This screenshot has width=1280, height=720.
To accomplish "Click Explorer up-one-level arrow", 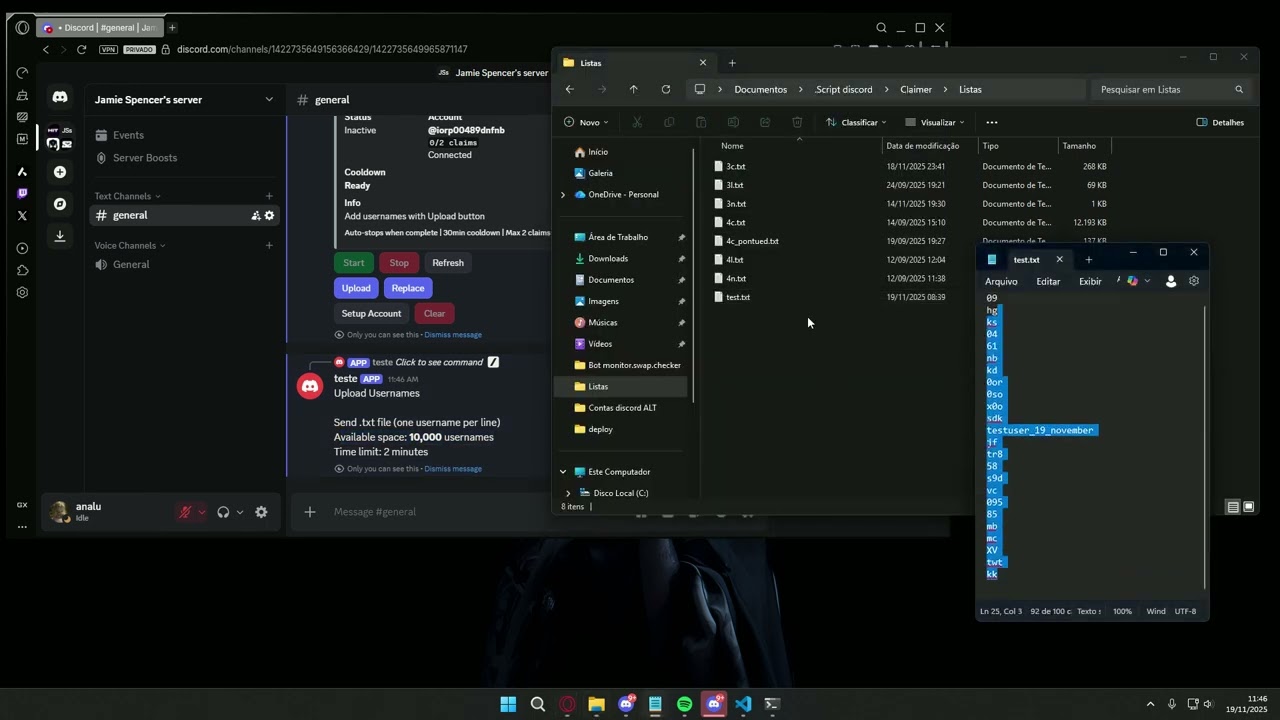I will coord(633,89).
